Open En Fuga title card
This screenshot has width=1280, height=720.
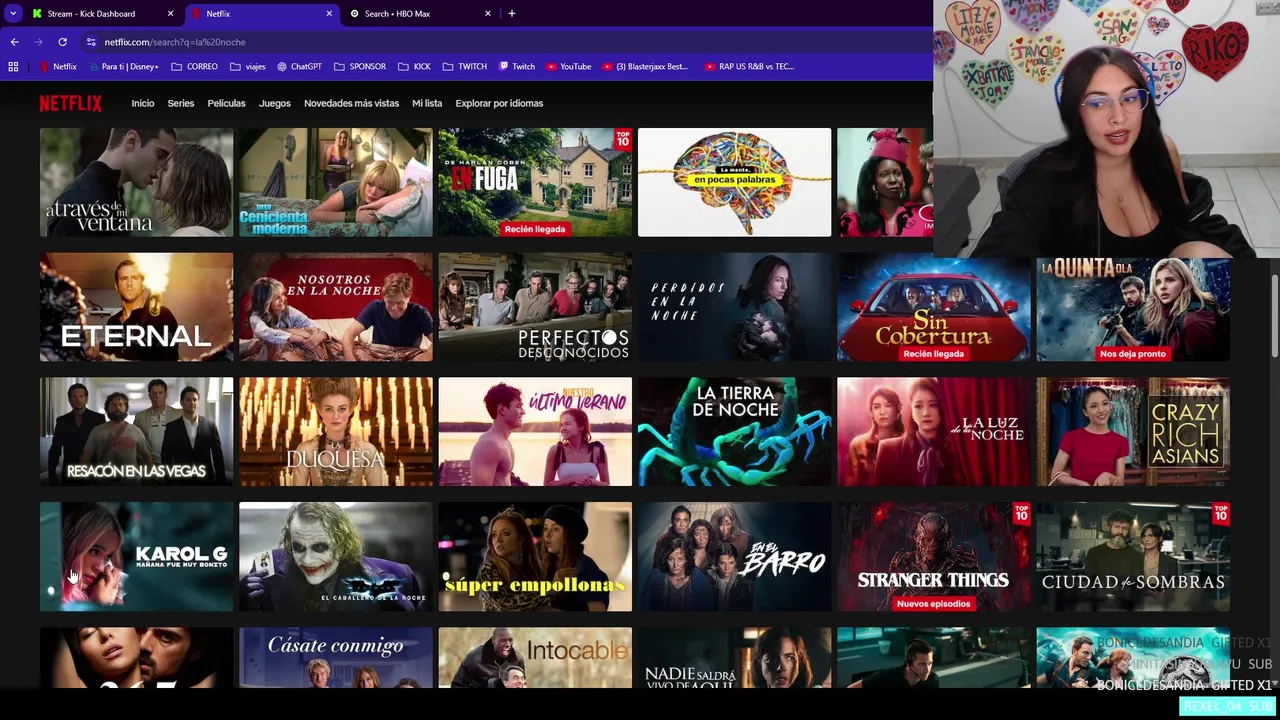click(535, 182)
